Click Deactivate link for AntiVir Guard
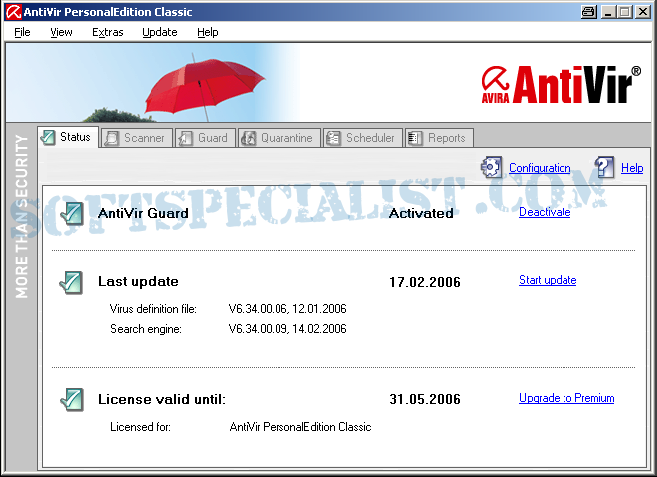657x477 pixels. tap(544, 212)
